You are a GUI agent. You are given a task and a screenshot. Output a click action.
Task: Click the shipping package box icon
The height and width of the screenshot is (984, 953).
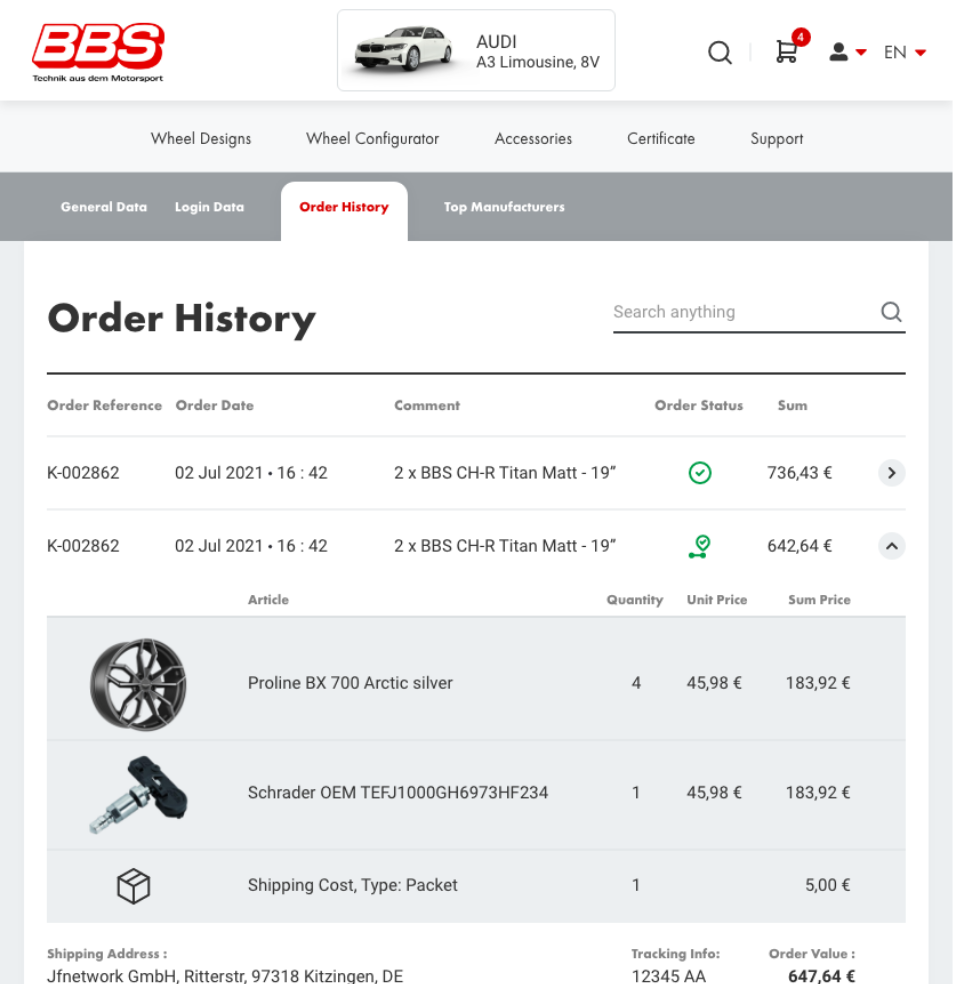134,885
